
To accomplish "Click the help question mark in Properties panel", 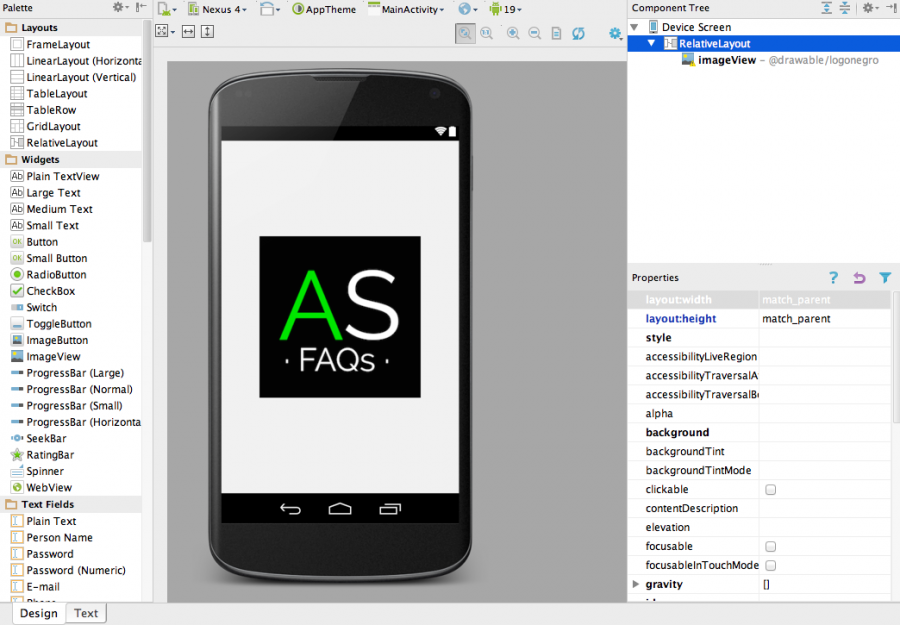I will [x=833, y=277].
